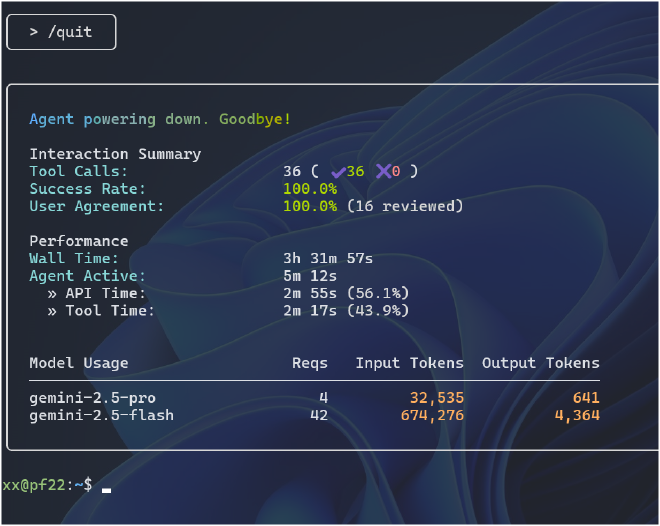Click the 674,276 input tokens value

pyautogui.click(x=432, y=416)
